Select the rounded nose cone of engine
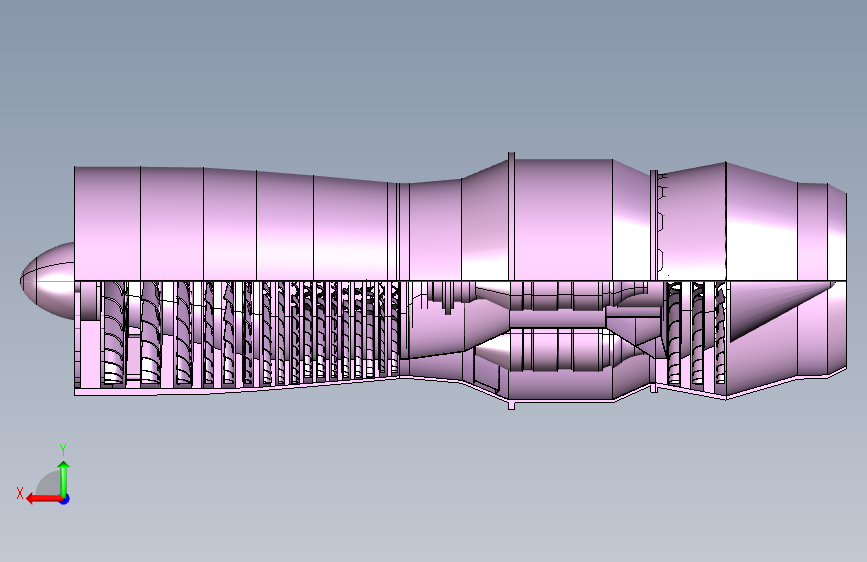This screenshot has height=562, width=867. click(x=48, y=281)
